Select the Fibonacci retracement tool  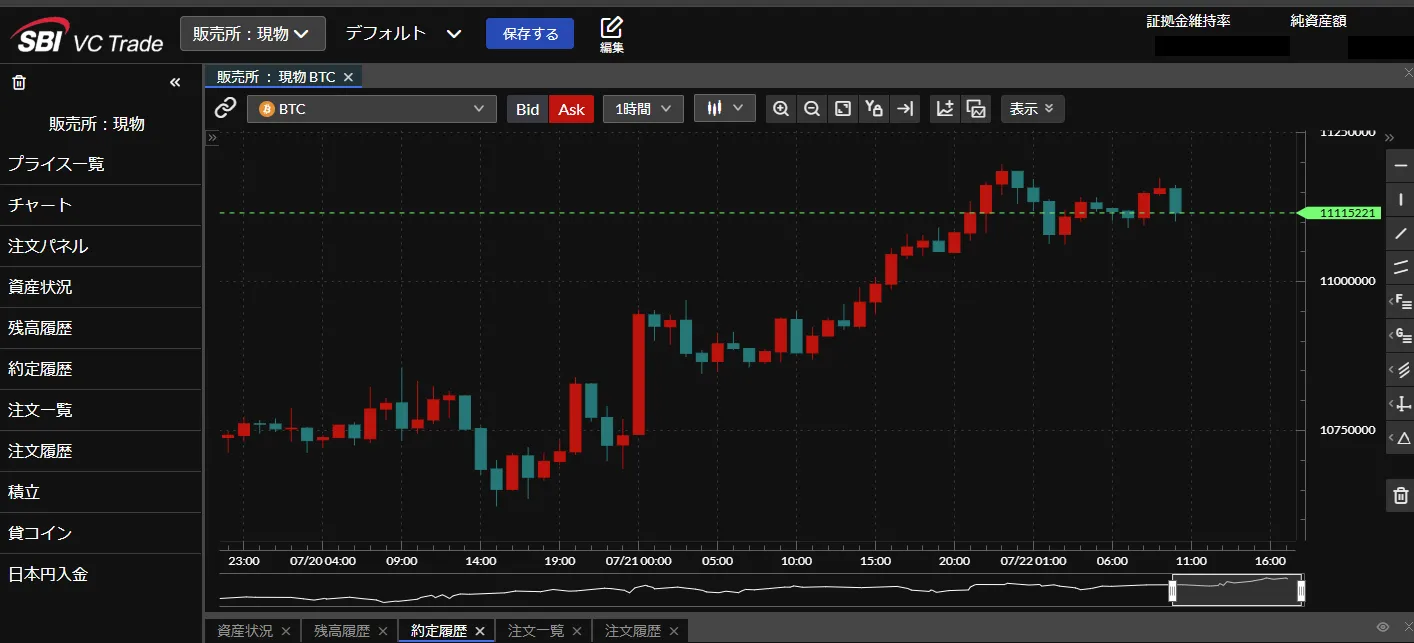tap(1404, 301)
